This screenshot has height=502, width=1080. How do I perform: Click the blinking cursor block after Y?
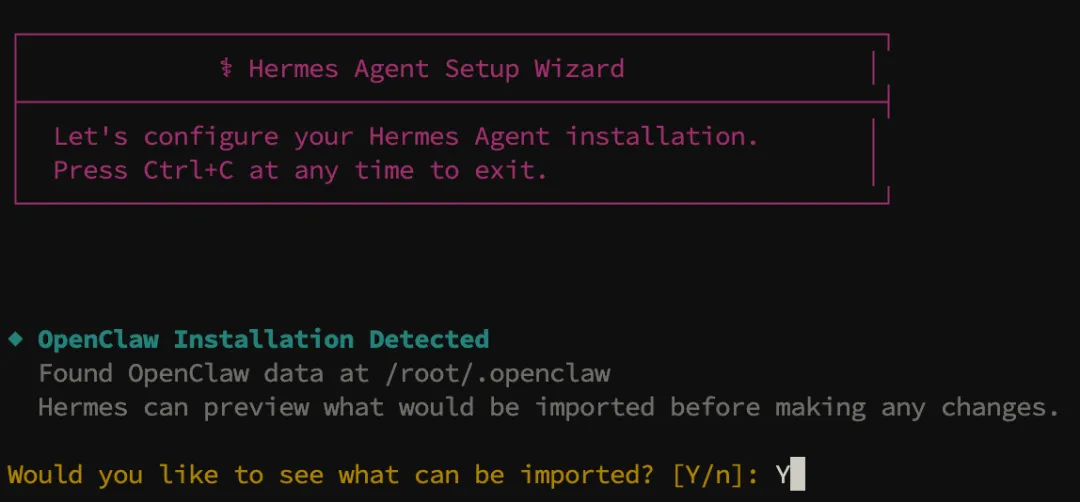797,474
